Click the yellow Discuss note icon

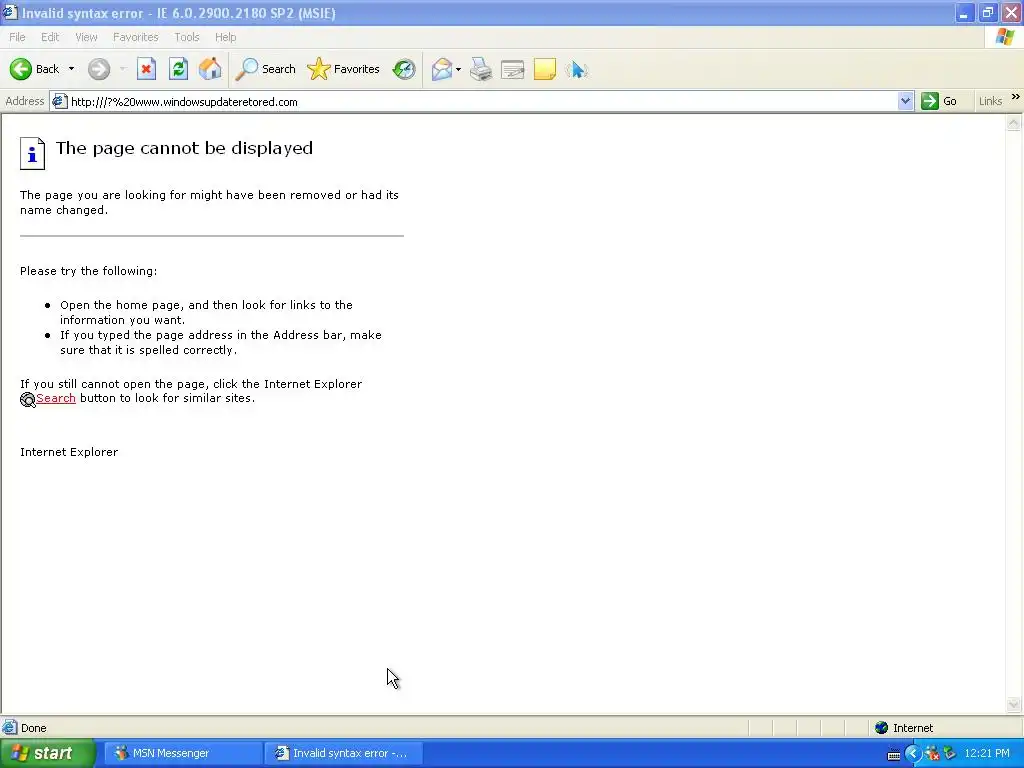click(x=545, y=69)
